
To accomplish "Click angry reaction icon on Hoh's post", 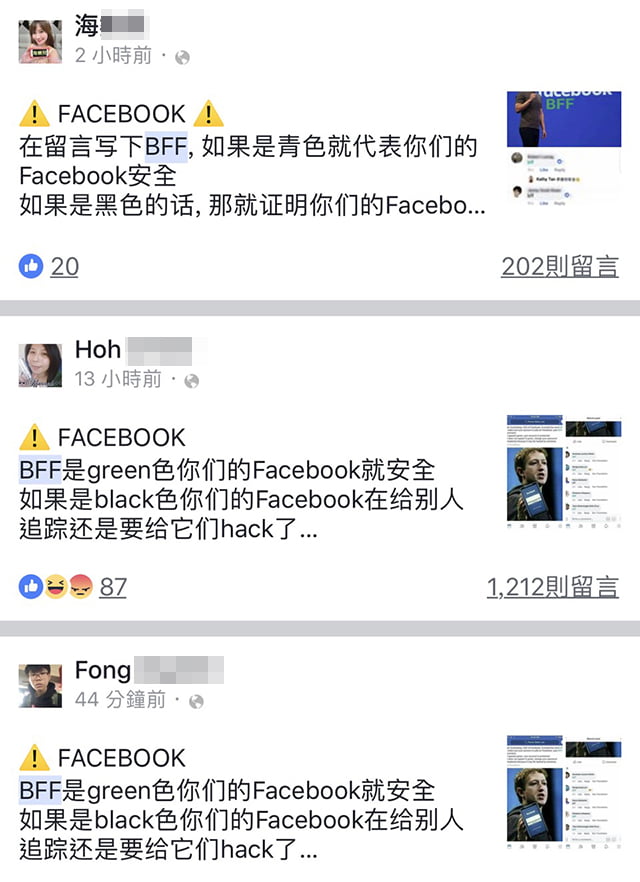I will [x=80, y=587].
